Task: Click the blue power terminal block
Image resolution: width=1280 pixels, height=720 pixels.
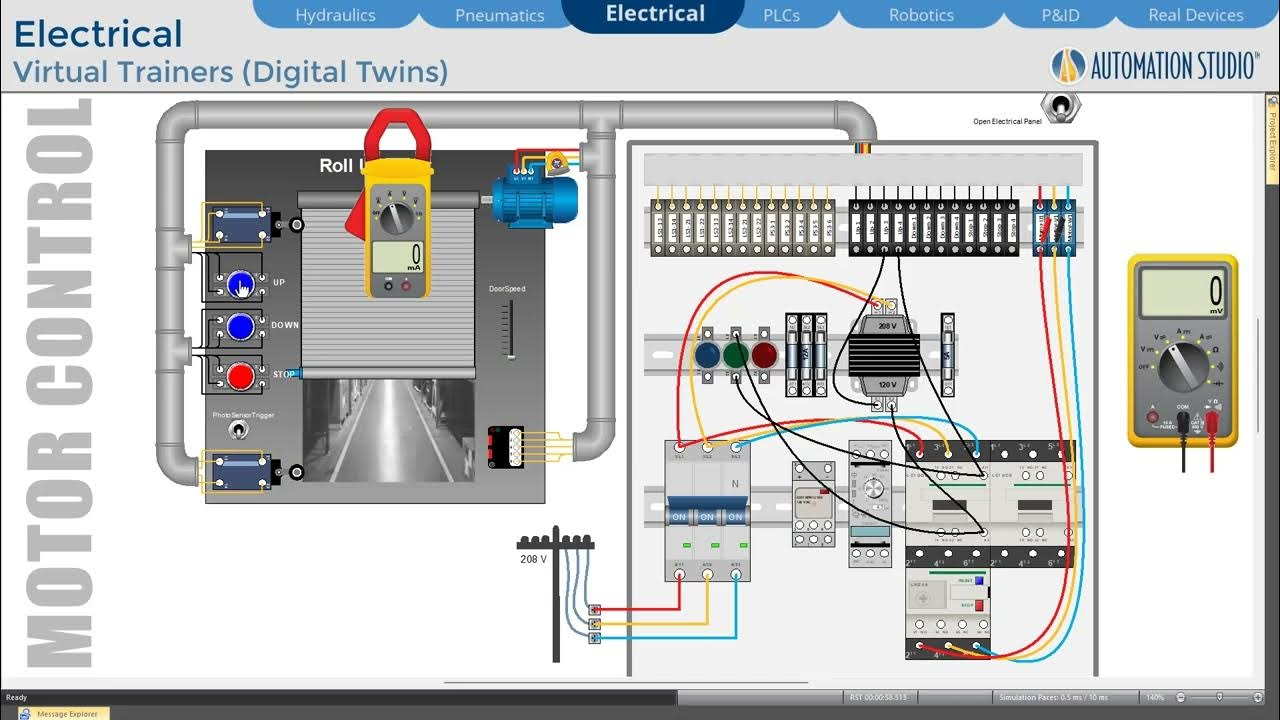Action: (1054, 227)
